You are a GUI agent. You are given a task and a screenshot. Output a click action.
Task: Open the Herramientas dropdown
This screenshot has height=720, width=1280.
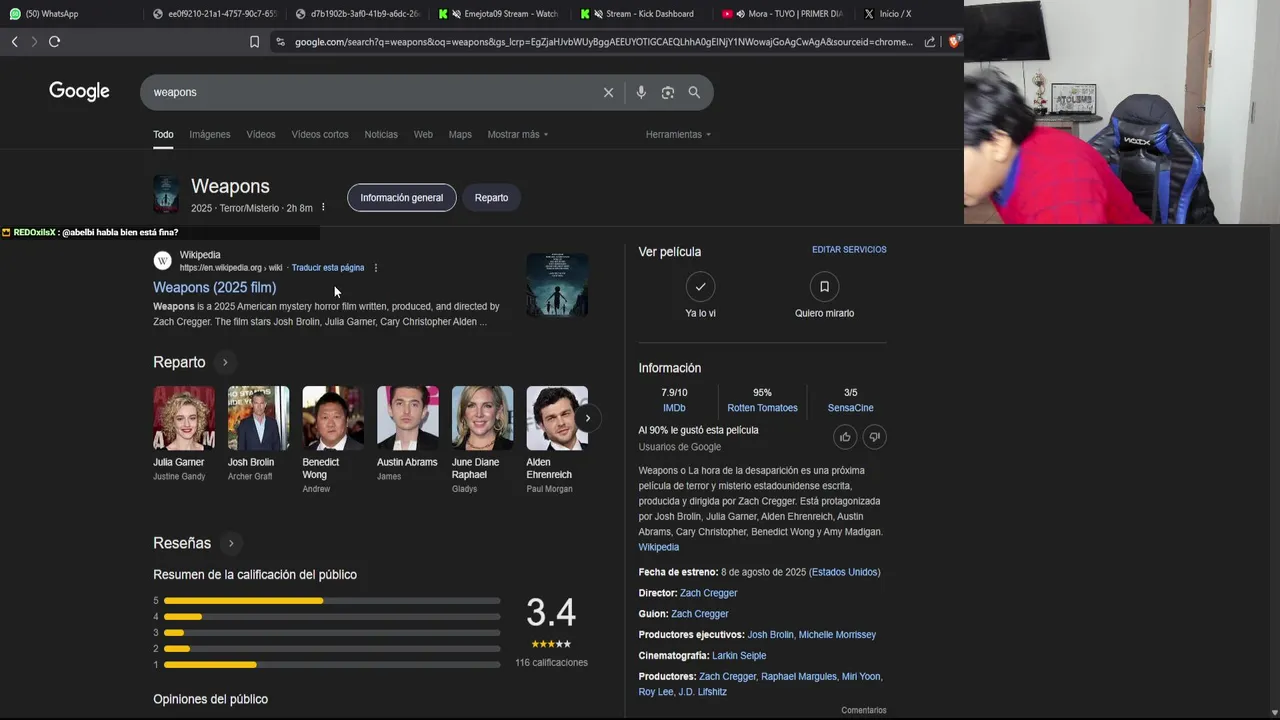(x=678, y=134)
